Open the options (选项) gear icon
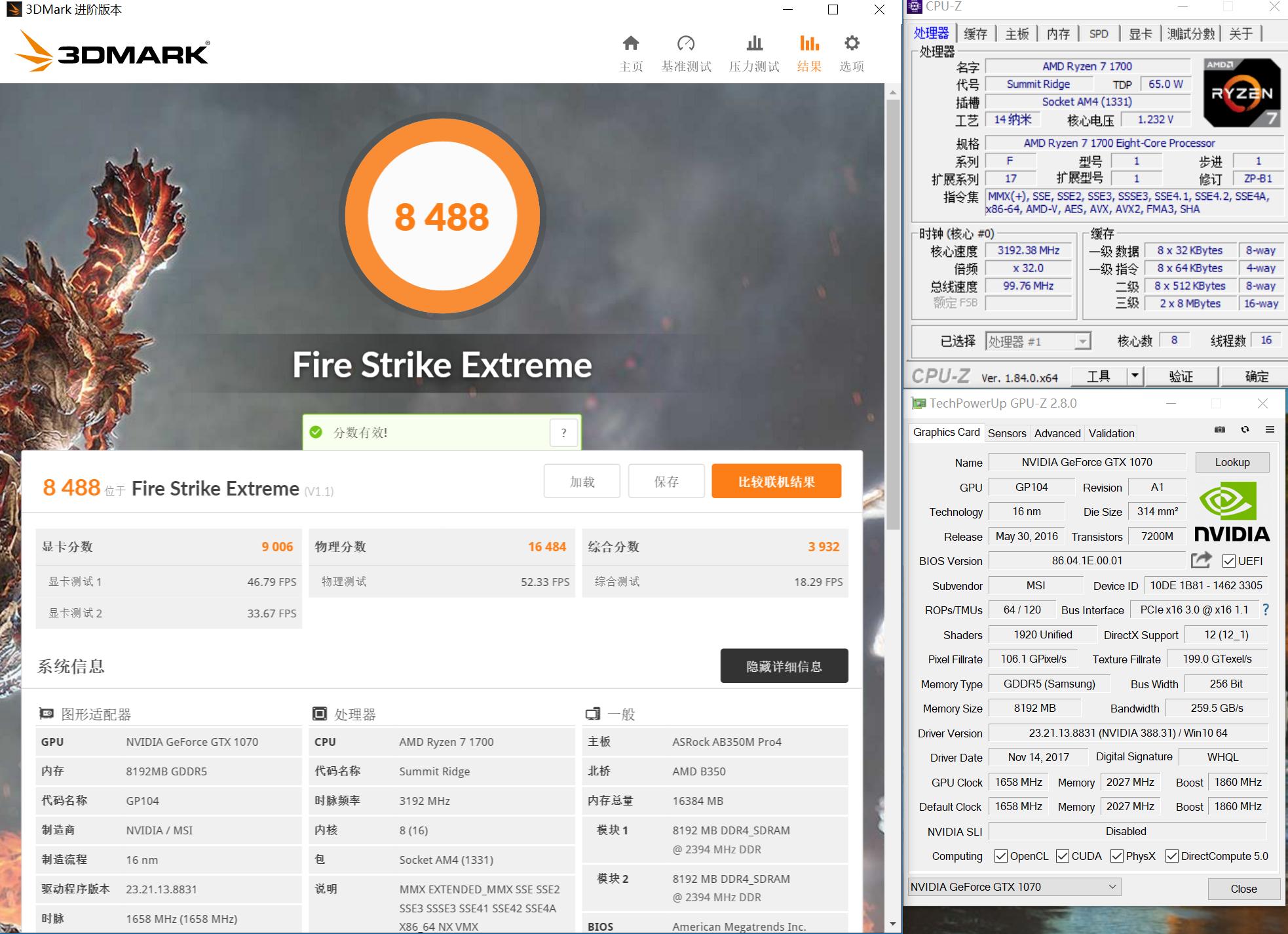Screen dimensions: 1288x934 point(852,43)
